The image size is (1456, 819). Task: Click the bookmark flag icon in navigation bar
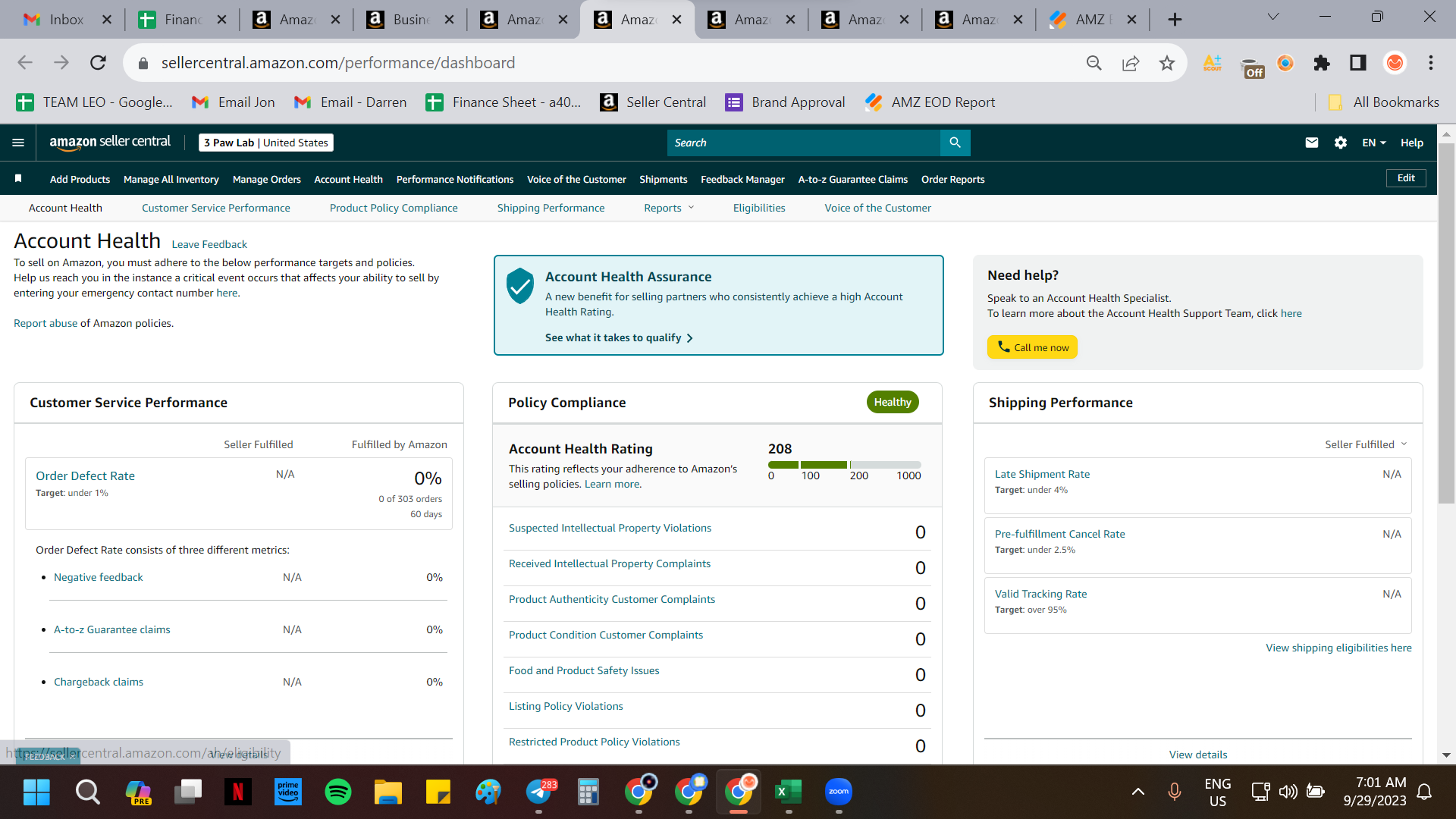point(18,179)
